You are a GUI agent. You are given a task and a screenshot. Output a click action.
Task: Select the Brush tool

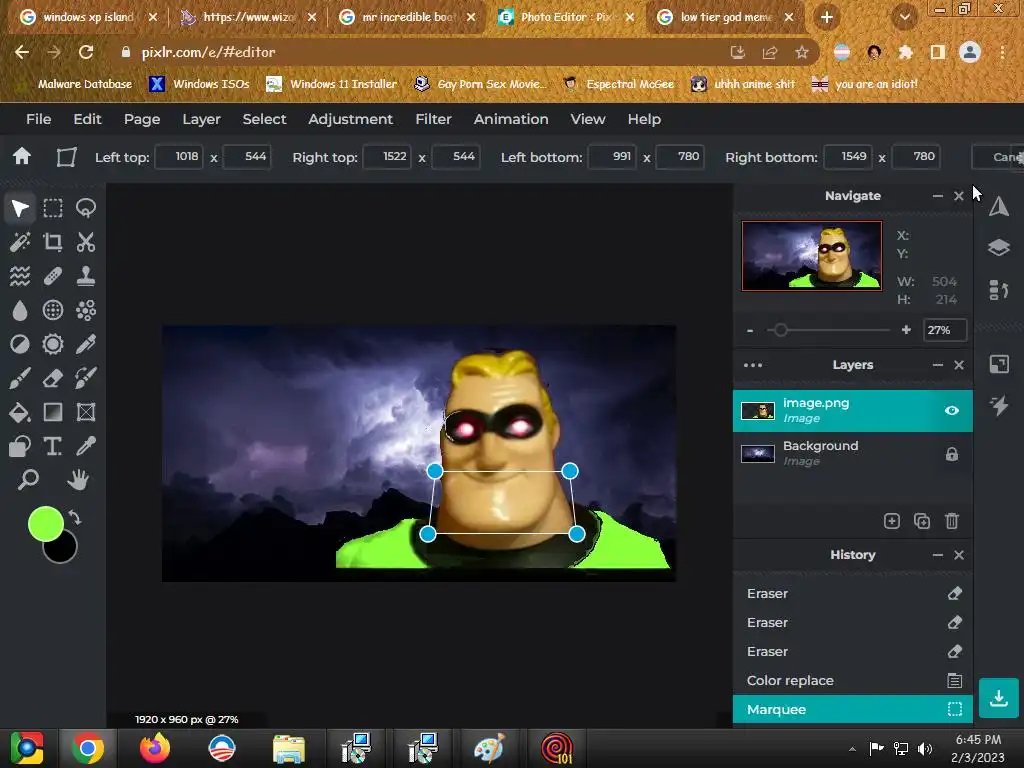click(20, 378)
